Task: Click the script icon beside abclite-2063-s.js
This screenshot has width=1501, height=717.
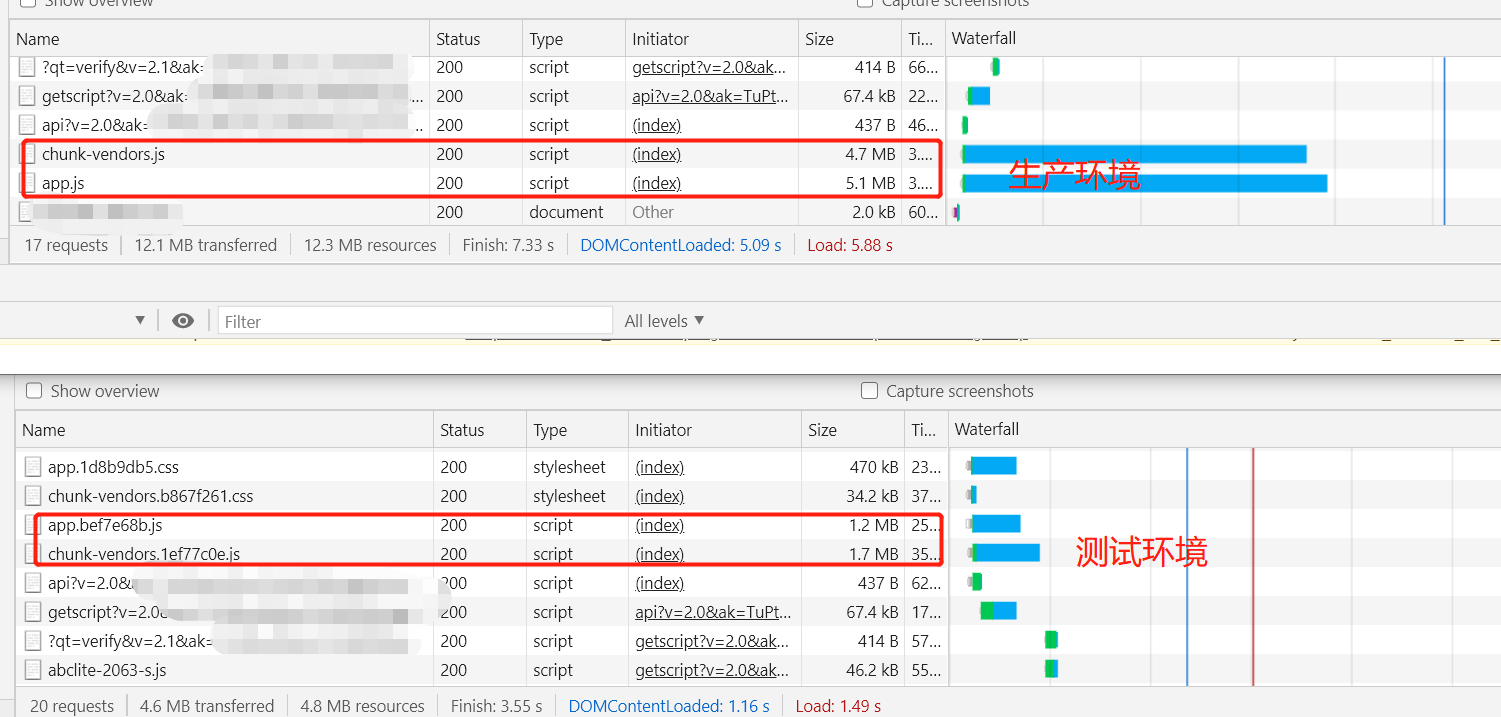Action: (x=30, y=669)
